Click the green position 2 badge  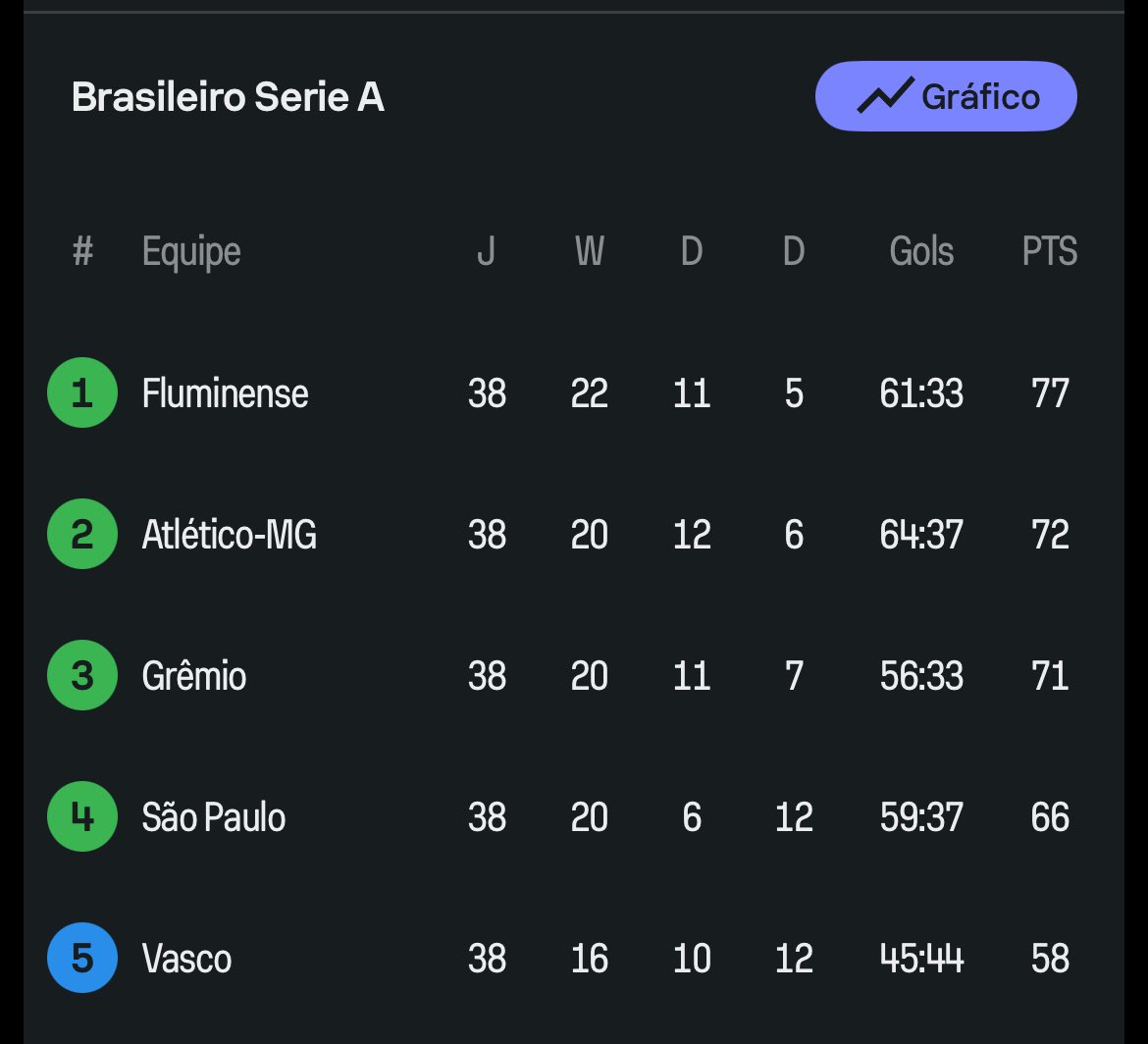coord(82,534)
